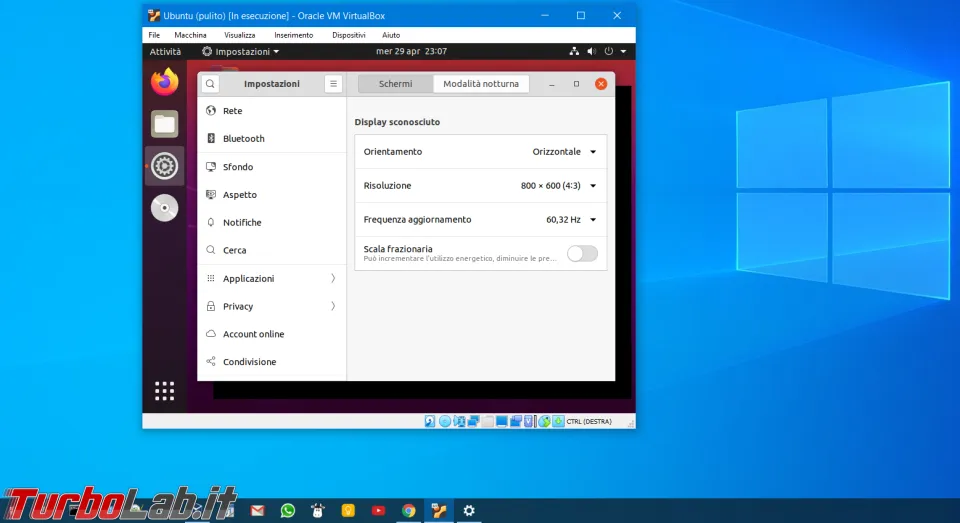Click the green arrow keyboard capture indicator
This screenshot has width=960, height=523.
[x=558, y=421]
